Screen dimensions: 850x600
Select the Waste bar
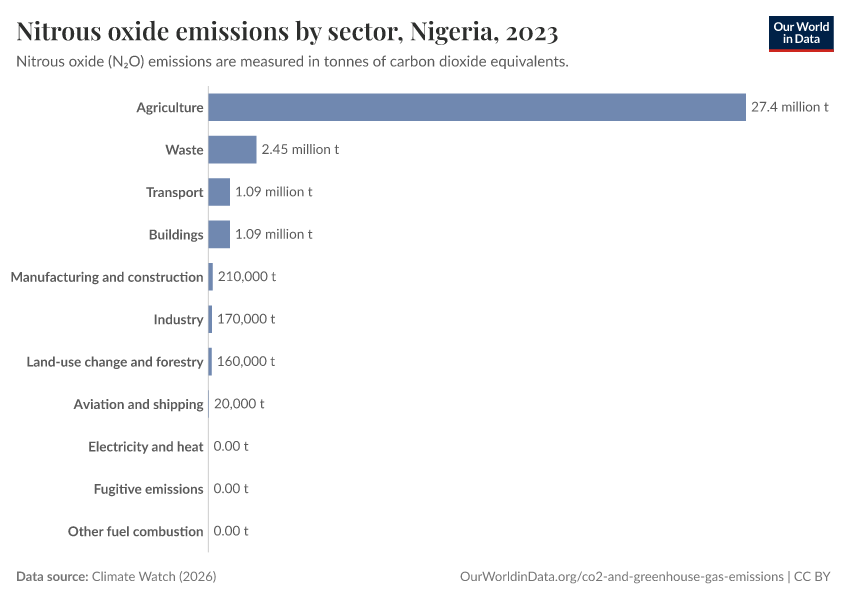(232, 150)
